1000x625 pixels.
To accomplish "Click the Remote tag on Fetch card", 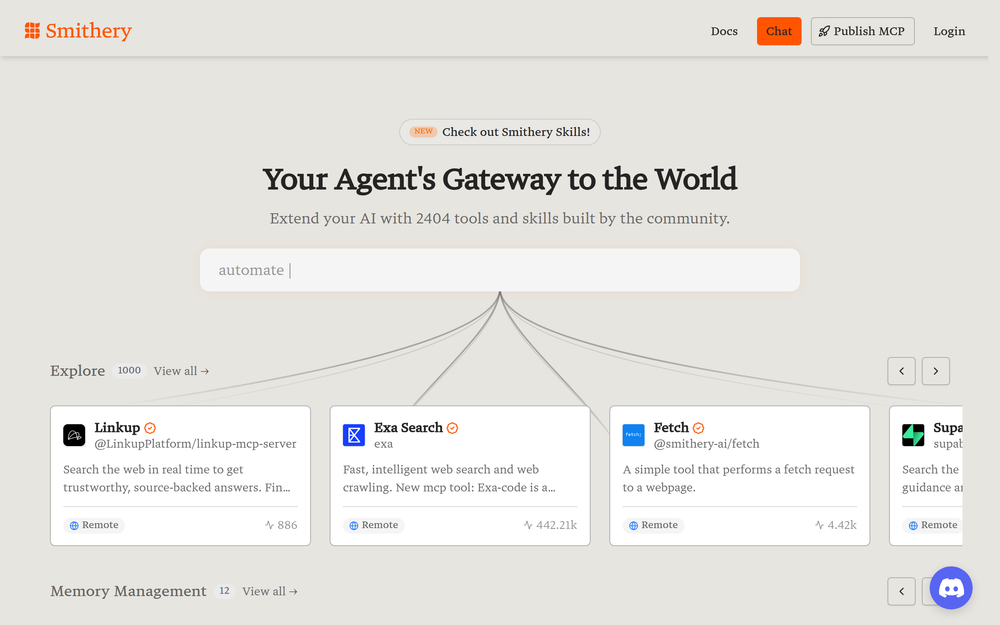I will 653,525.
